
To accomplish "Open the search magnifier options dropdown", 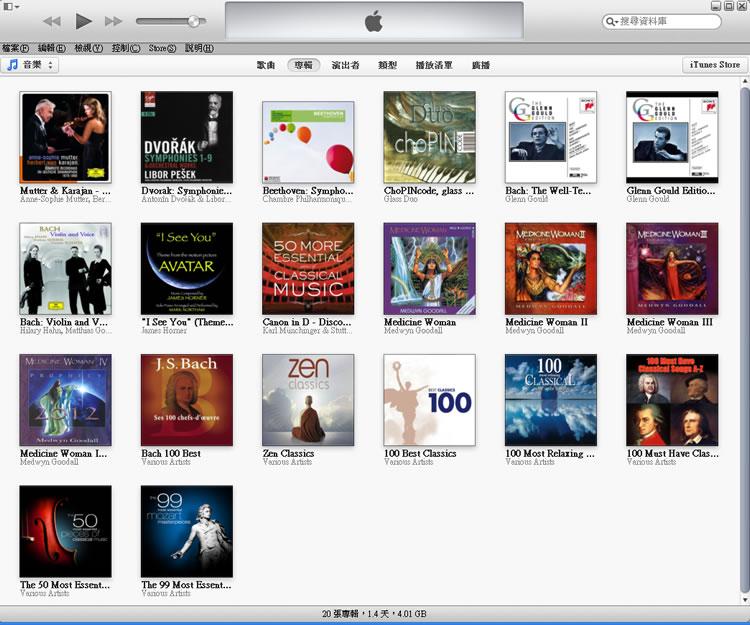I will click(x=612, y=22).
